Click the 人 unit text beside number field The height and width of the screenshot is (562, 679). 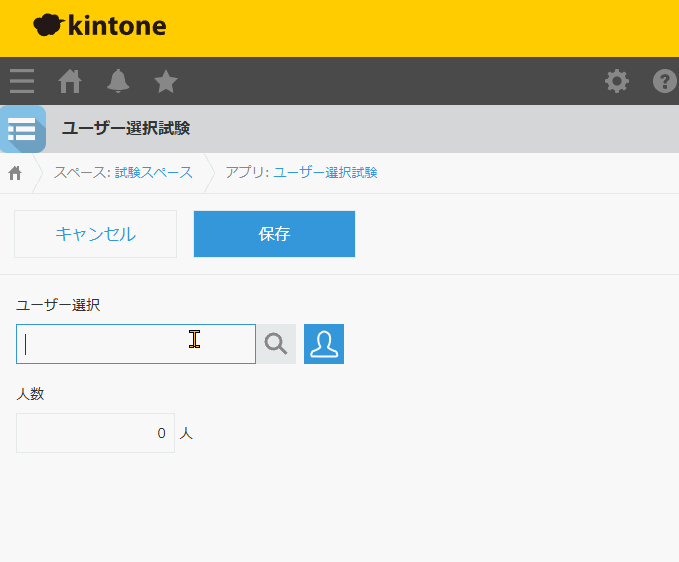coord(186,433)
